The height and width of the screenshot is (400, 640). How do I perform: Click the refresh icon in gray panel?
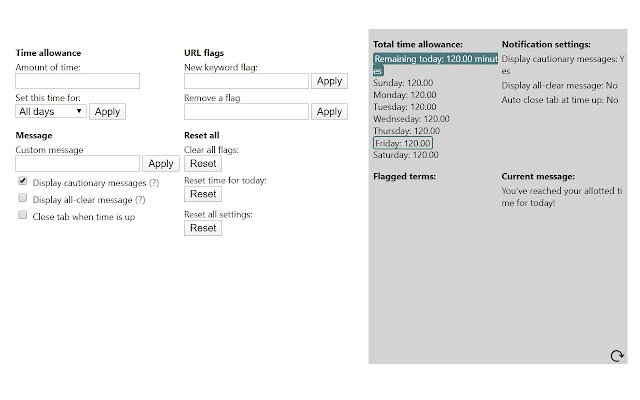point(617,355)
